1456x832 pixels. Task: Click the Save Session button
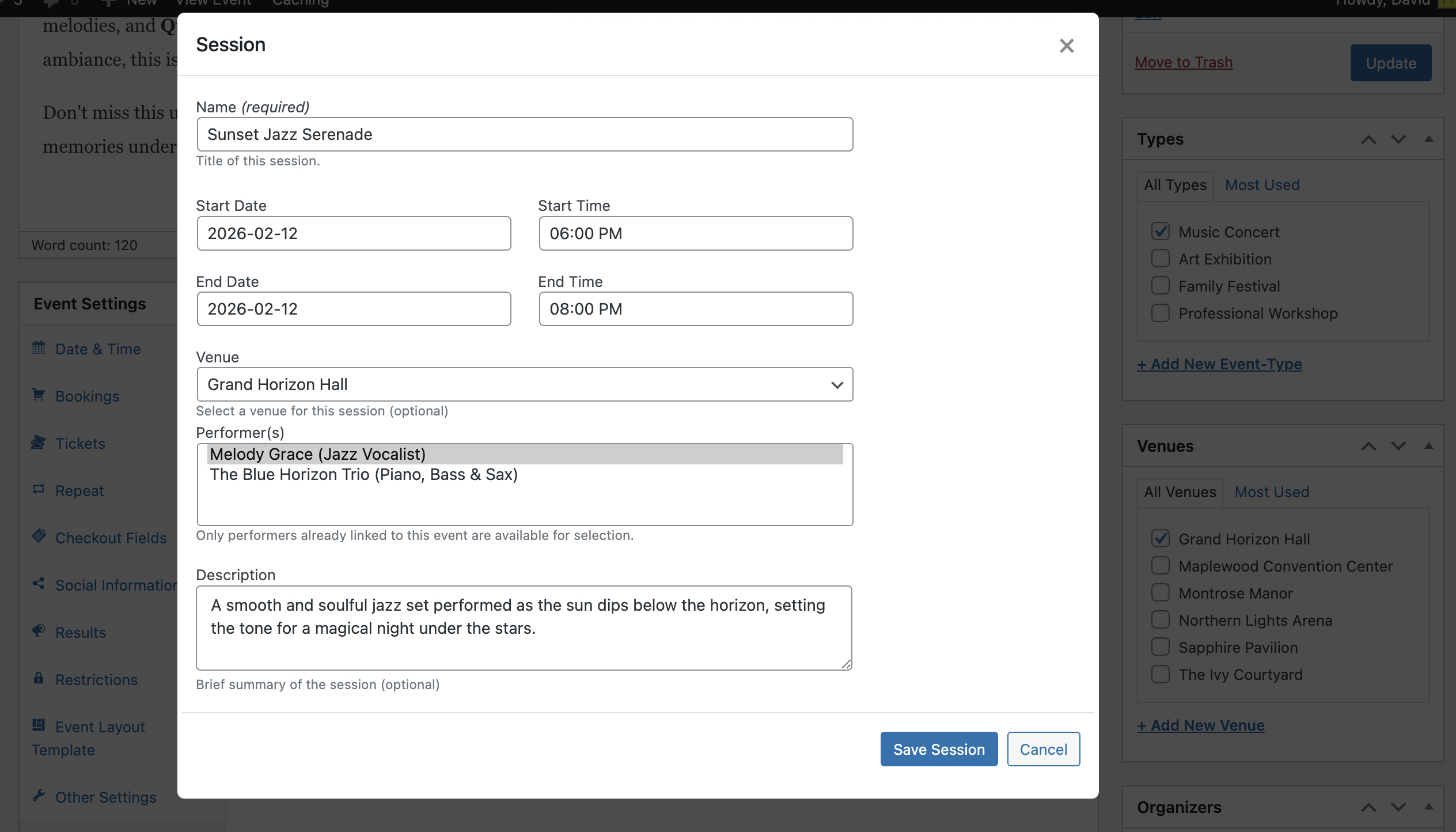pyautogui.click(x=939, y=749)
